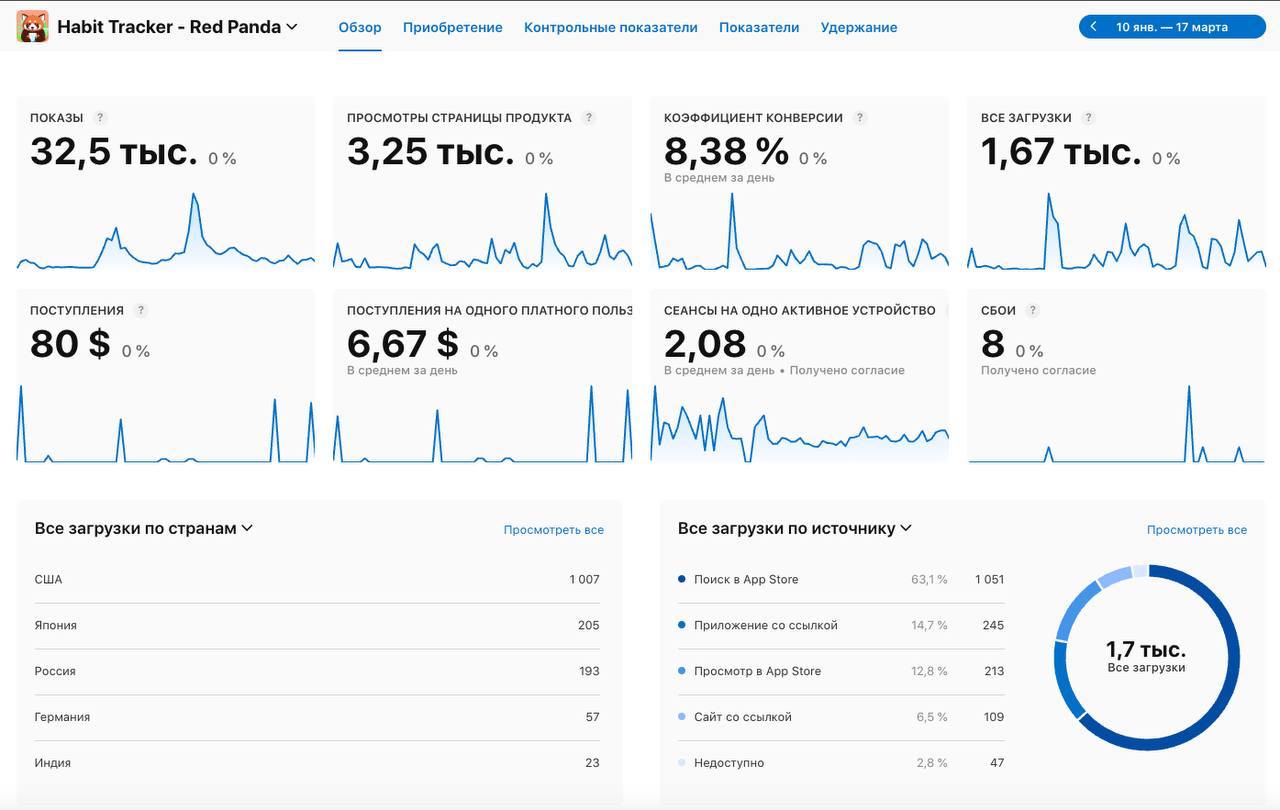Click the dark blue legend dot for Просмотр в App Store

(682, 670)
